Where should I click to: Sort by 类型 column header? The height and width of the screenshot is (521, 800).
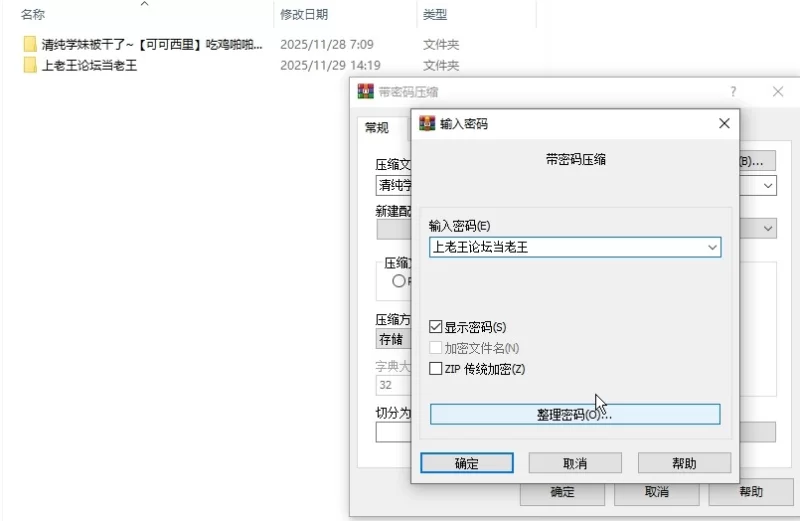435,15
